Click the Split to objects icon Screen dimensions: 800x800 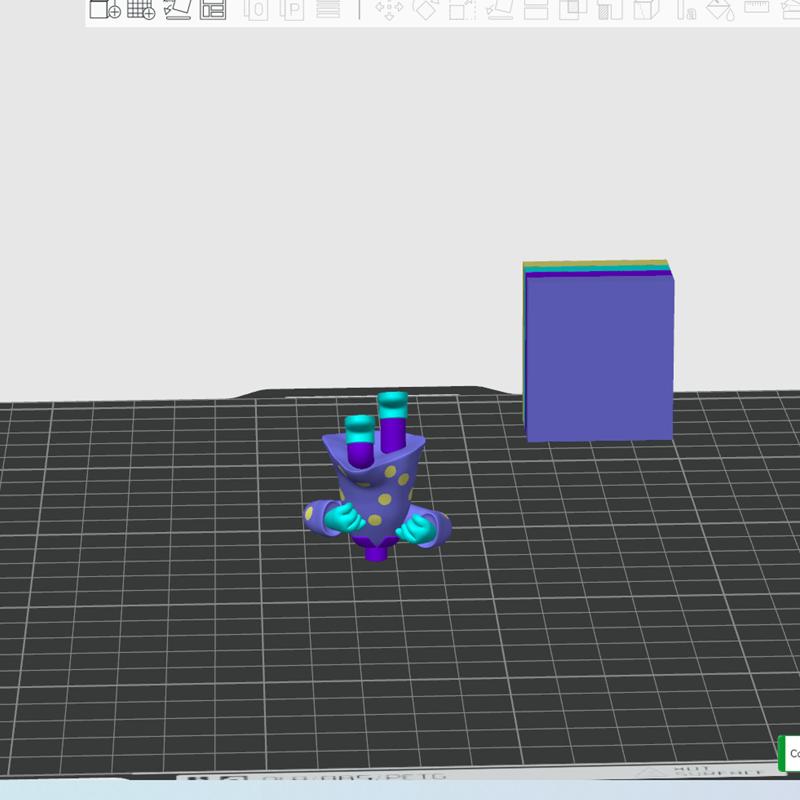(257, 9)
